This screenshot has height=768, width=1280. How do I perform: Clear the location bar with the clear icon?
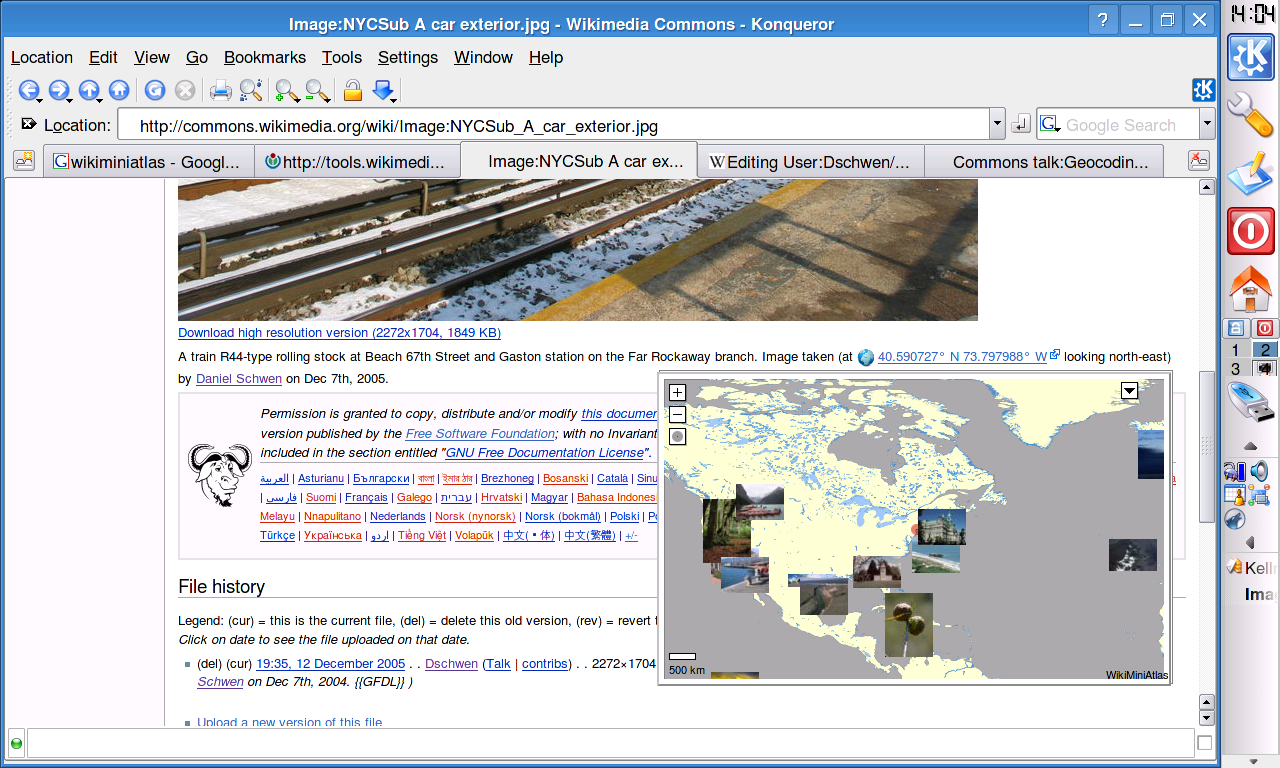point(28,125)
